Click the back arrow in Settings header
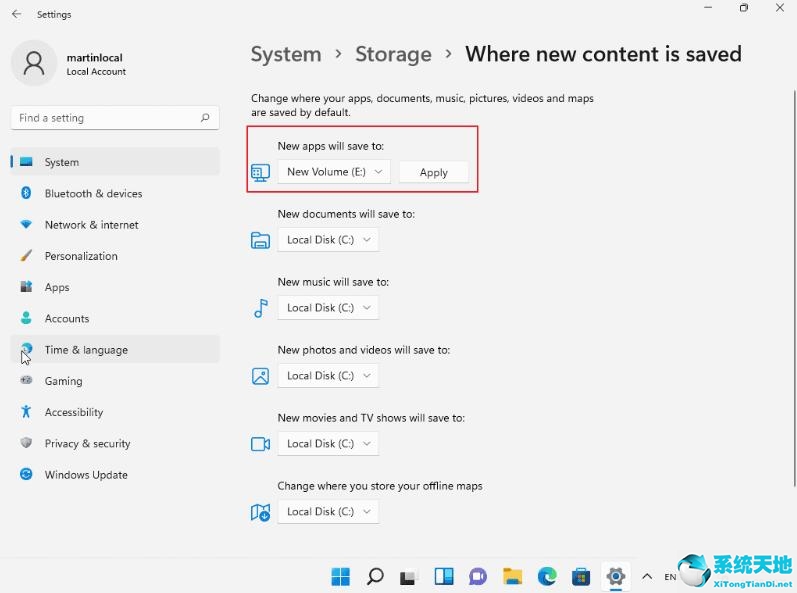 (17, 14)
